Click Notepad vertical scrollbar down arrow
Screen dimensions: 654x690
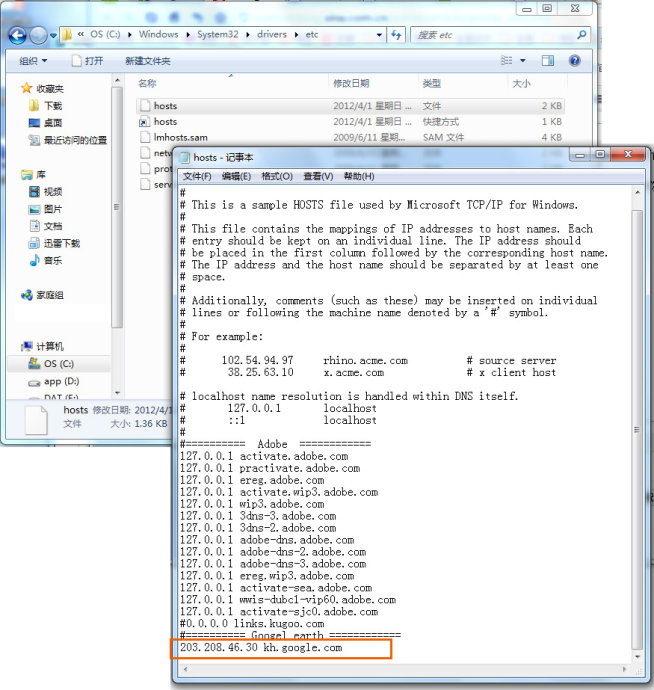pyautogui.click(x=637, y=657)
